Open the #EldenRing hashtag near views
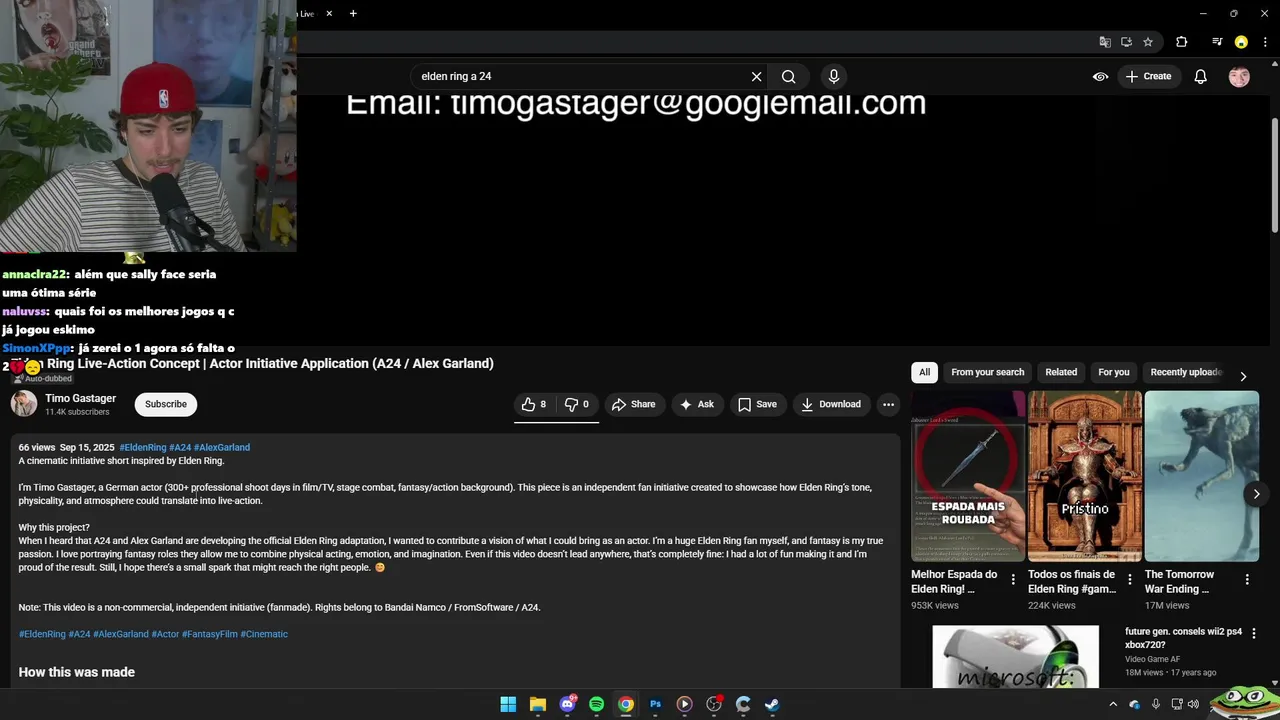This screenshot has height=720, width=1280. coord(143,447)
